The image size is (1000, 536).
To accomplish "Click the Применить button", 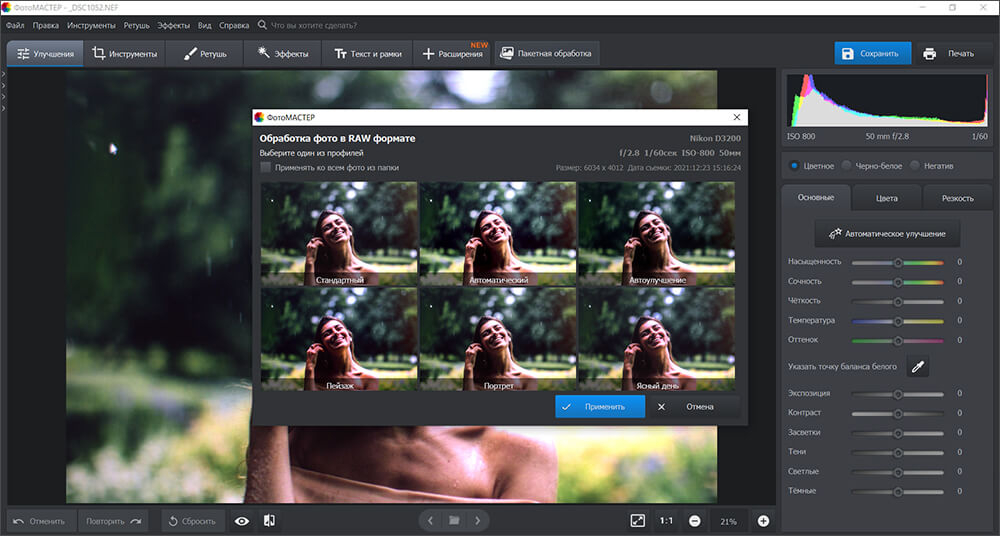I will coord(599,406).
